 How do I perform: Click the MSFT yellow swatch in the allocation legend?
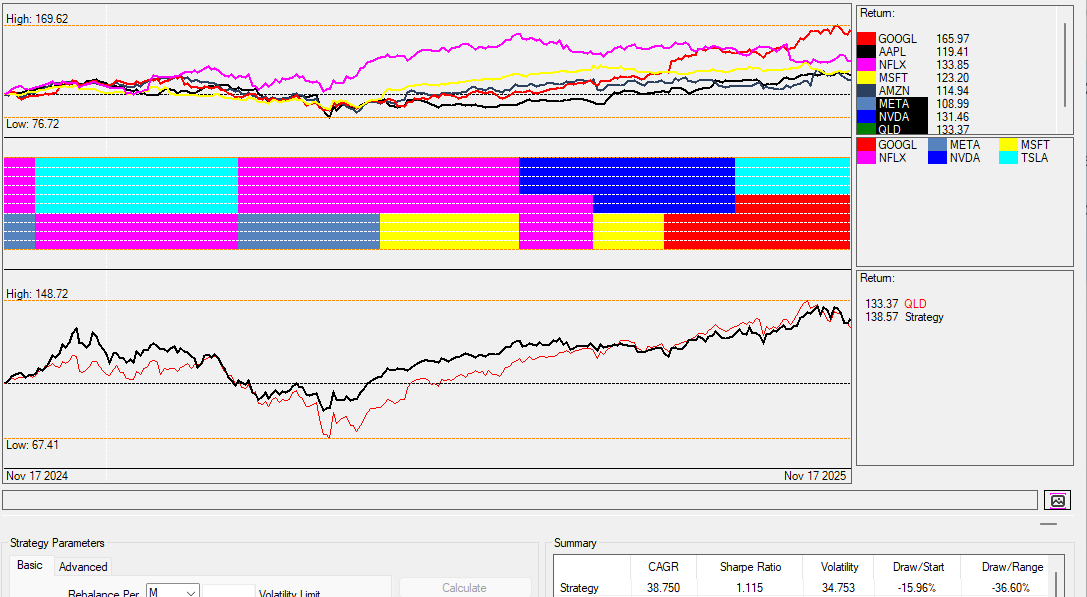(x=1008, y=145)
